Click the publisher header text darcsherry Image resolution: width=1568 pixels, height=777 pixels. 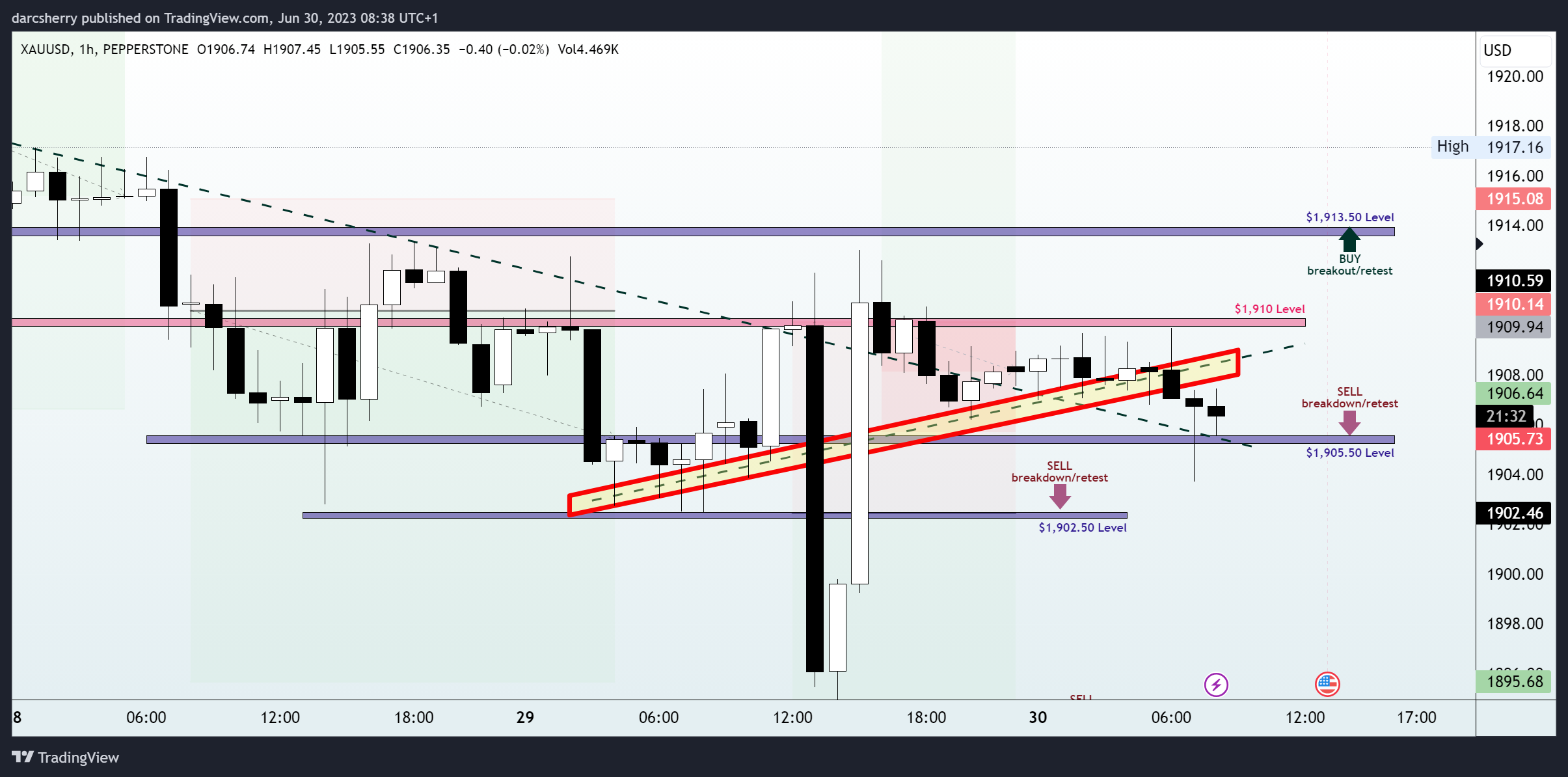click(44, 18)
